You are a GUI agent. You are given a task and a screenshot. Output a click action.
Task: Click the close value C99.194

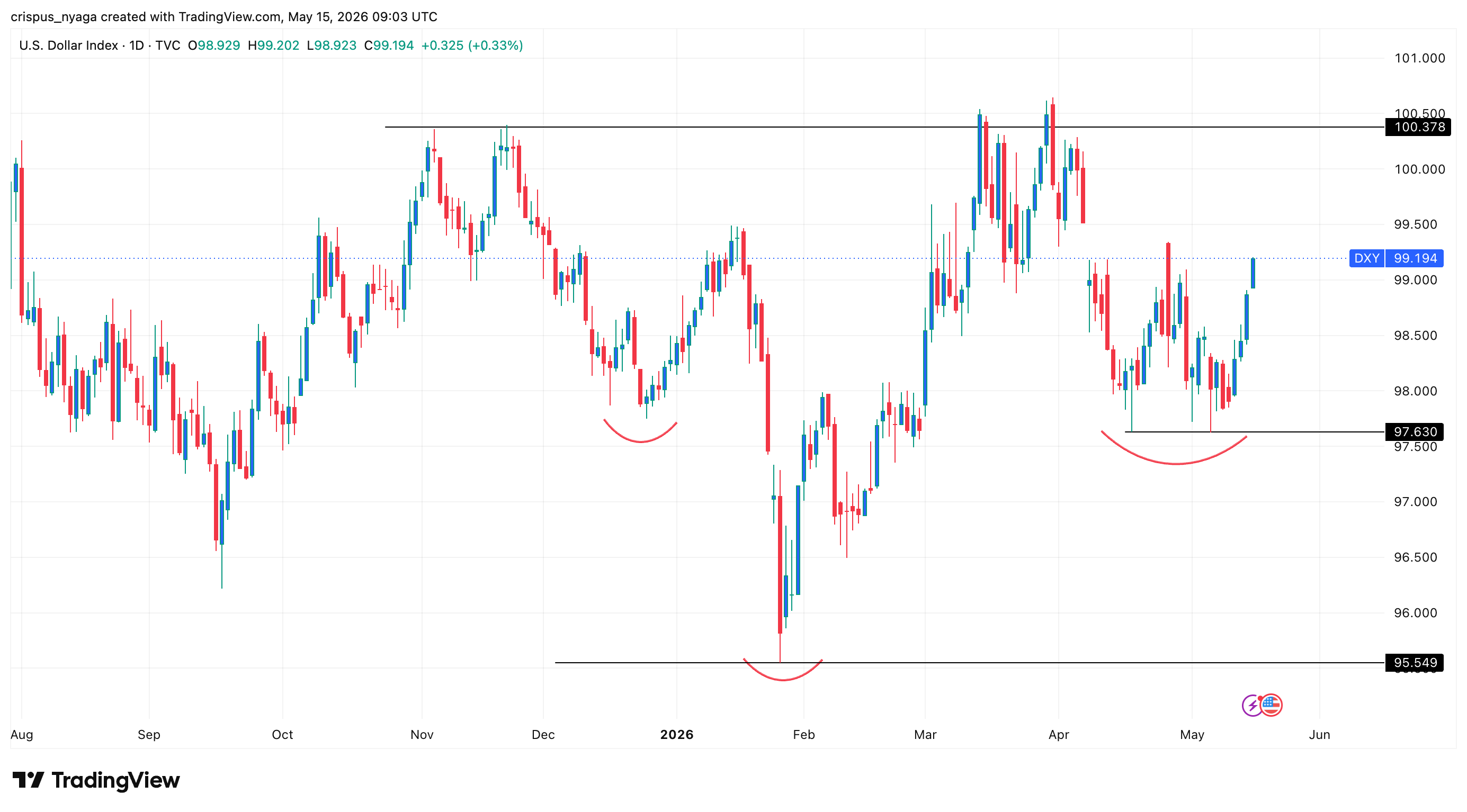(389, 46)
